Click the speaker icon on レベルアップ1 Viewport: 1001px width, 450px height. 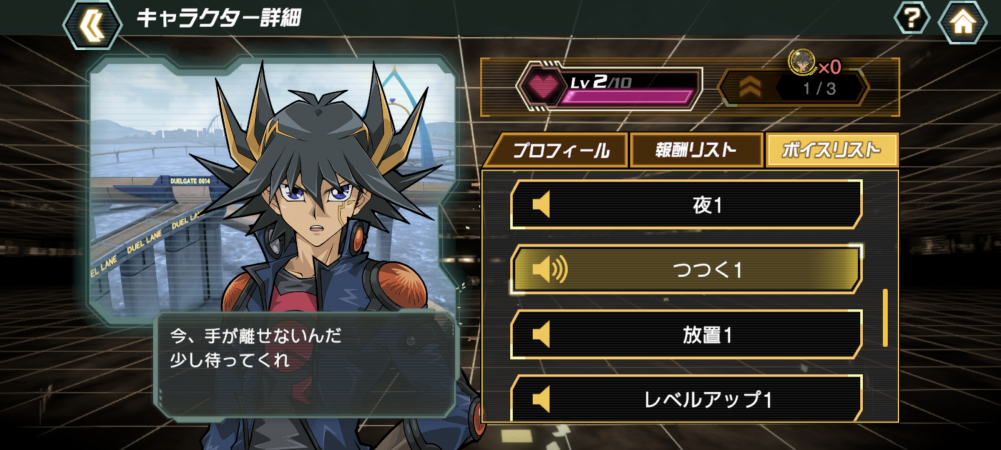(x=541, y=400)
